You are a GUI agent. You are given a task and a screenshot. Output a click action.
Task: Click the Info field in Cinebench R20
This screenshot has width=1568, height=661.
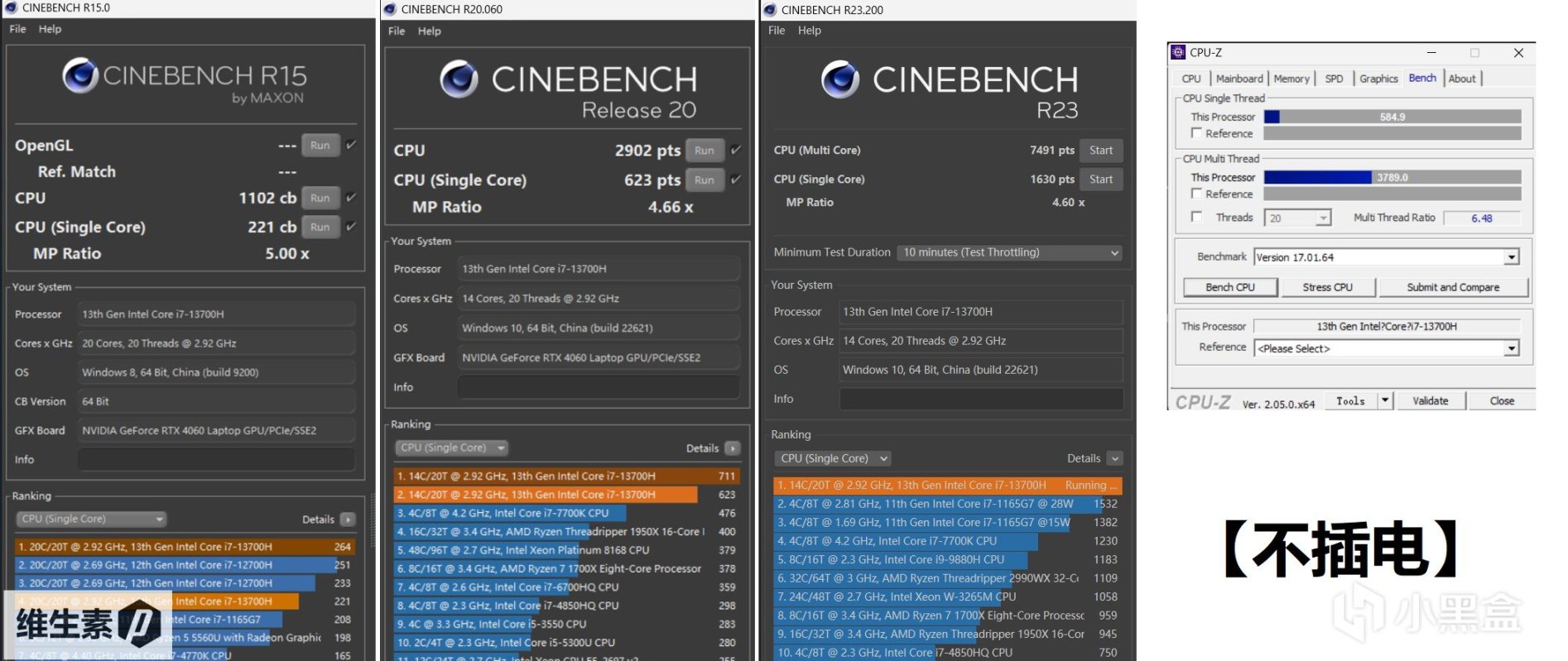click(x=599, y=387)
